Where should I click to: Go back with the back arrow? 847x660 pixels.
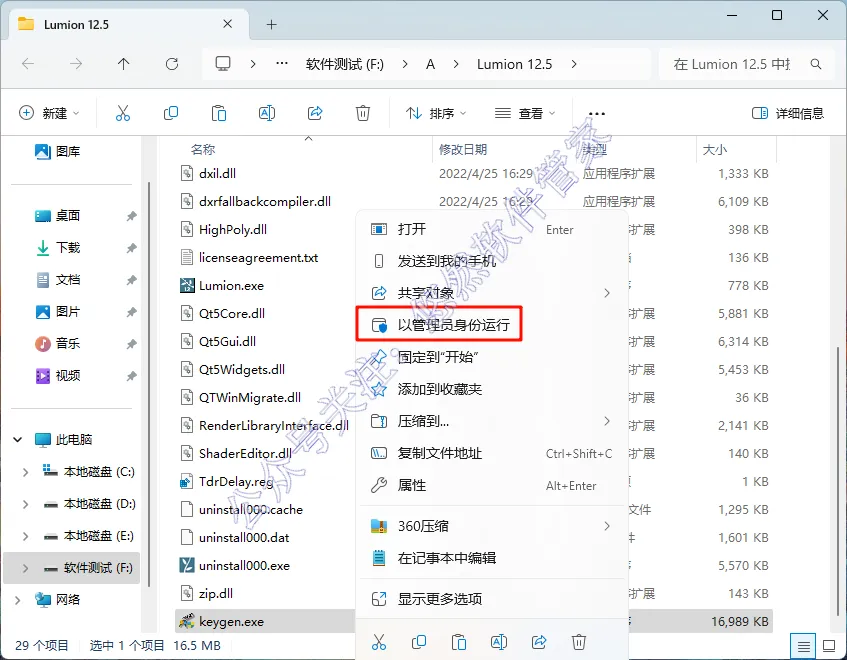point(28,64)
